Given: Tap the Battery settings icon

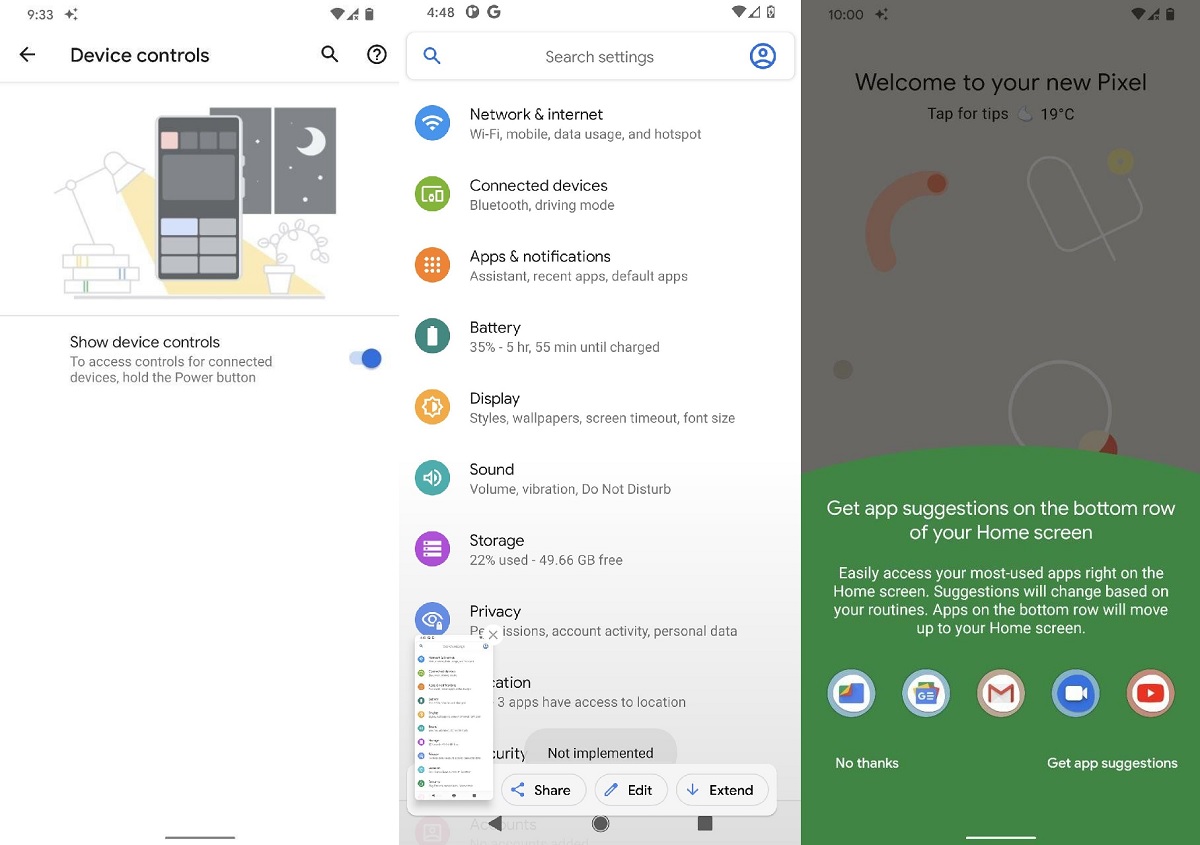Looking at the screenshot, I should point(432,336).
